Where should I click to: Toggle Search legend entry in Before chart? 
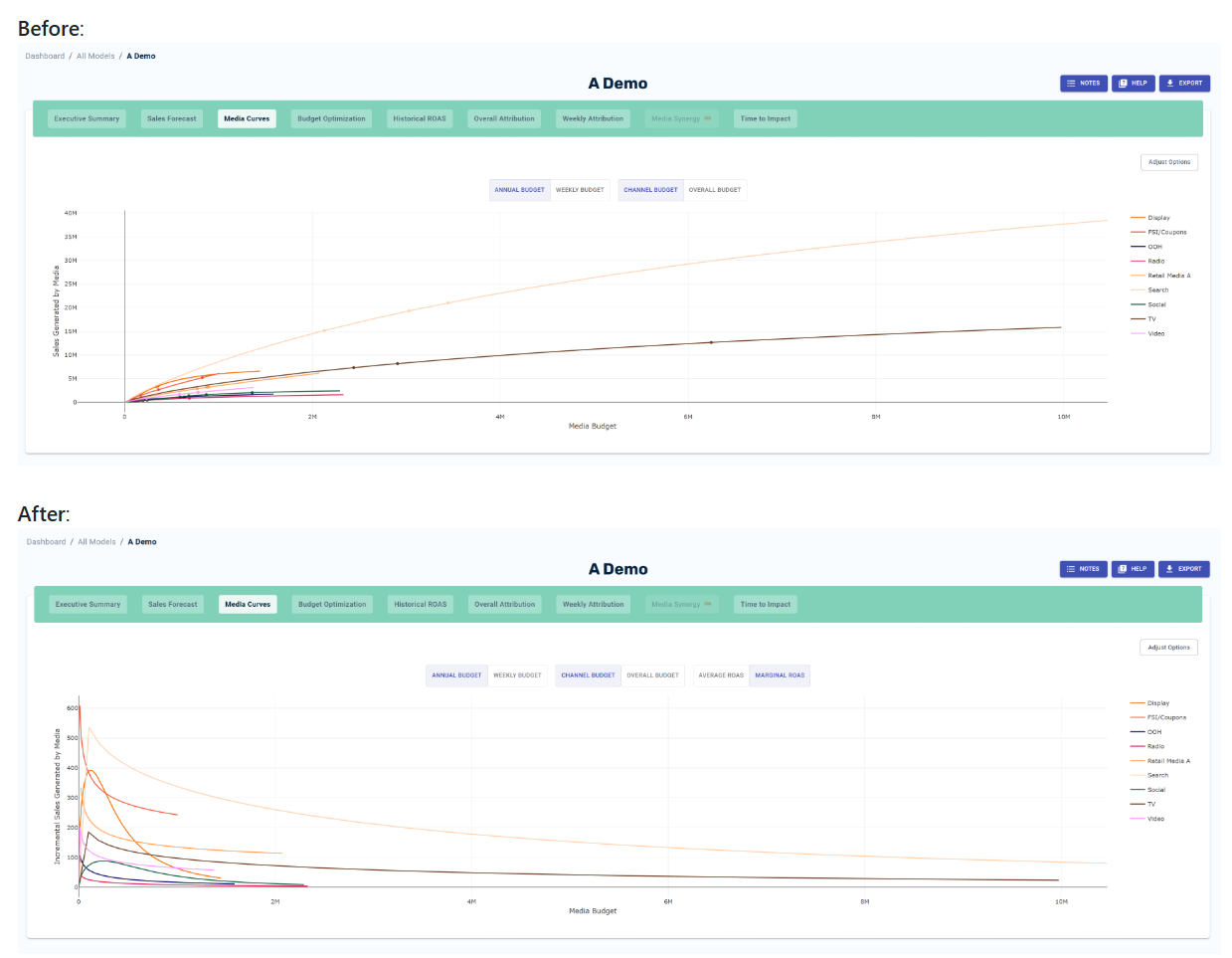click(x=1150, y=290)
